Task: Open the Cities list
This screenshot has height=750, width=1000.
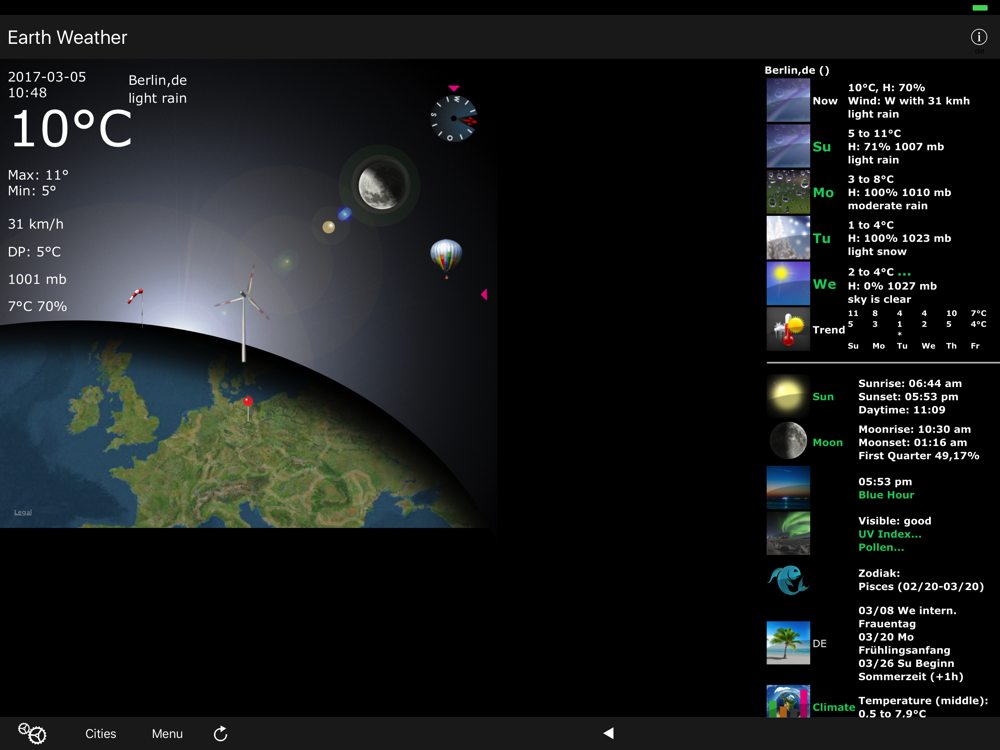Action: coord(100,734)
